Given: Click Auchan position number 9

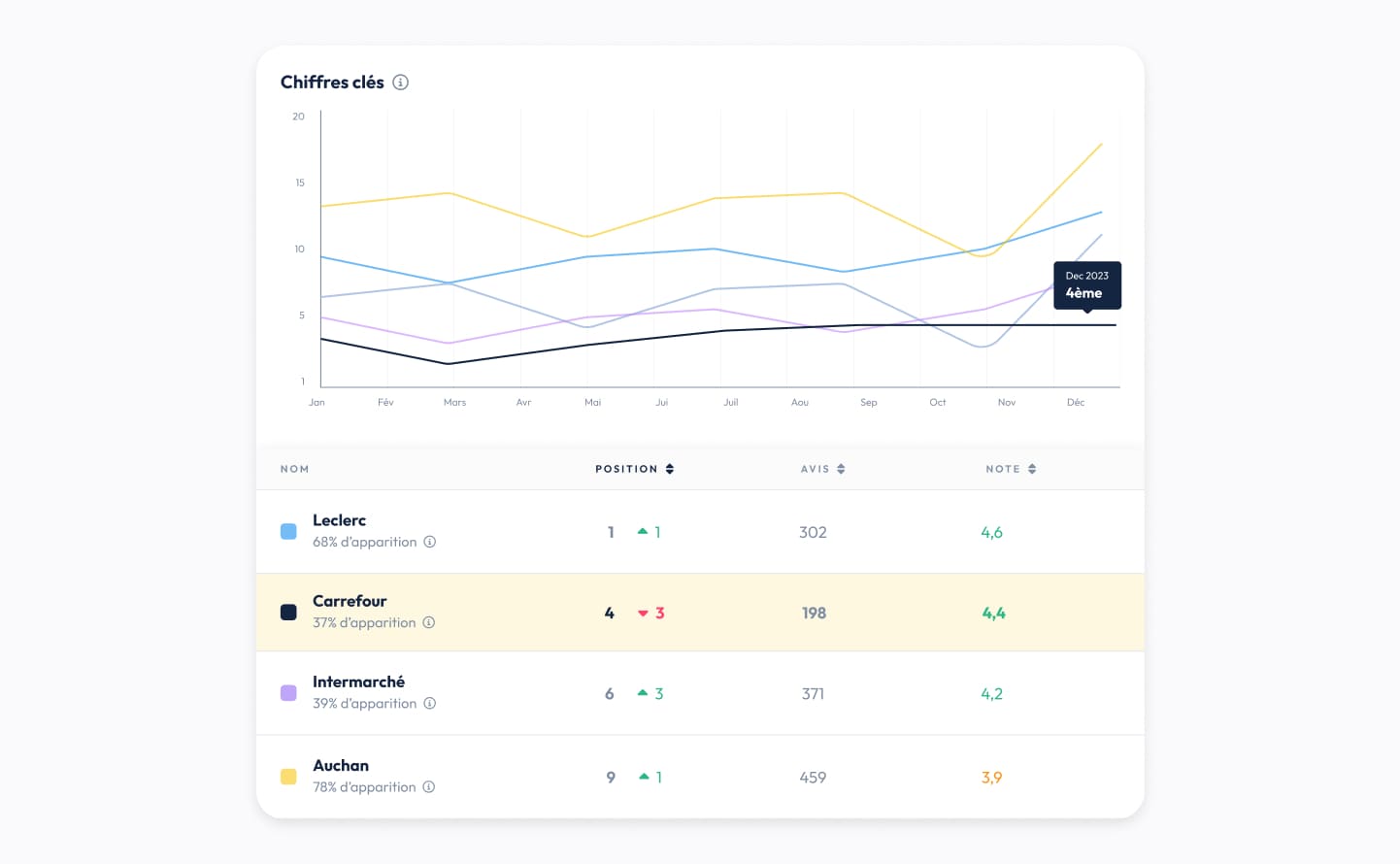Looking at the screenshot, I should coord(611,777).
